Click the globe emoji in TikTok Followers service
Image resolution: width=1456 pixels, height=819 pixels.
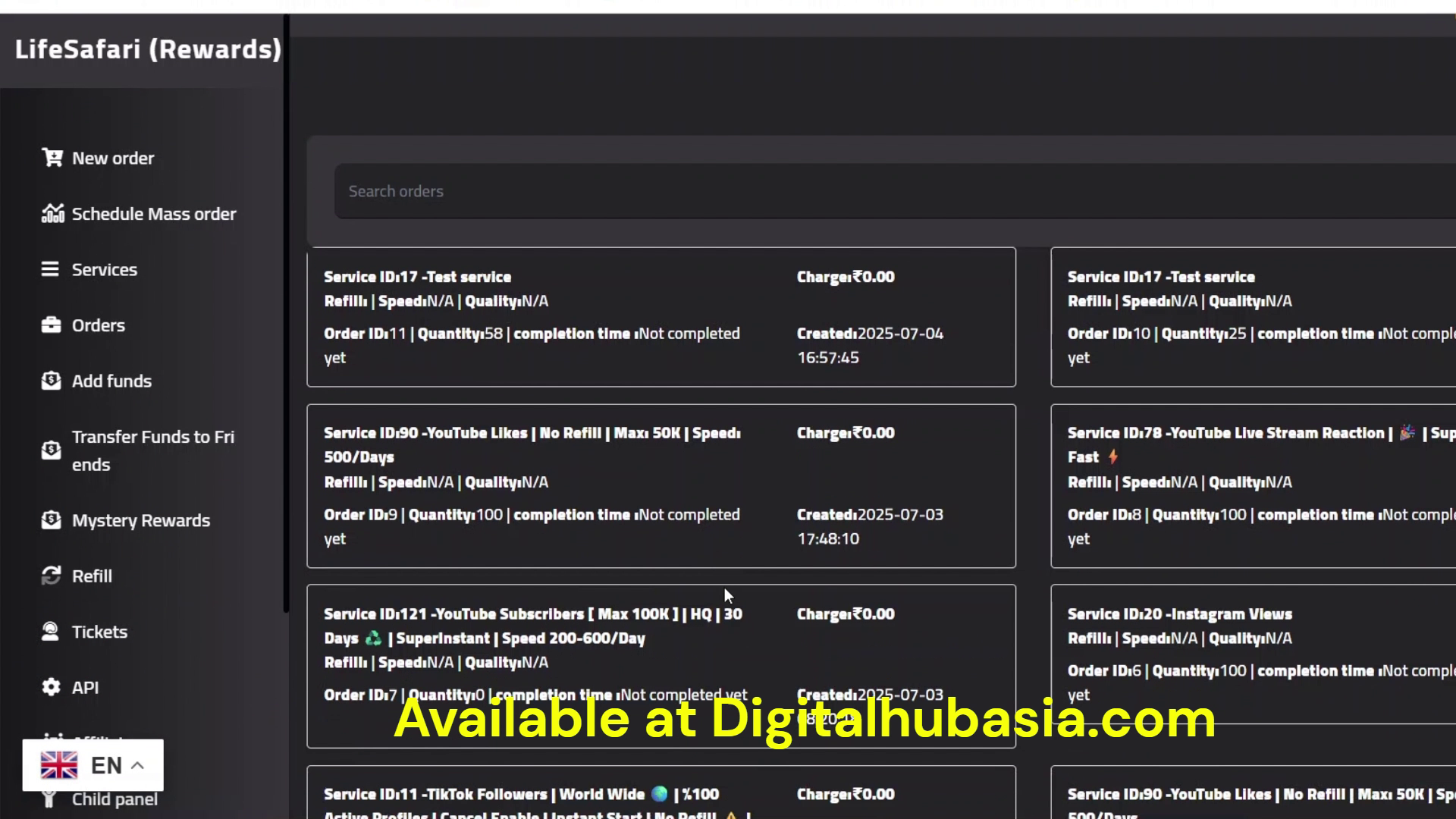click(x=660, y=794)
